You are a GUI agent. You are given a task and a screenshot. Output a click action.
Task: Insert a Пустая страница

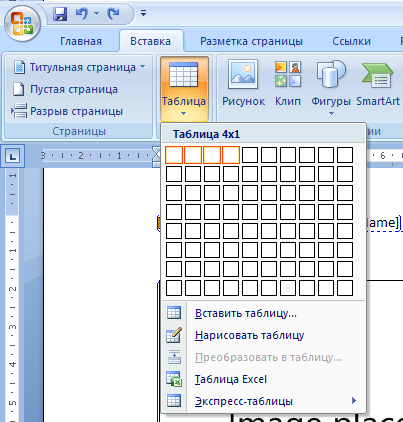65,89
